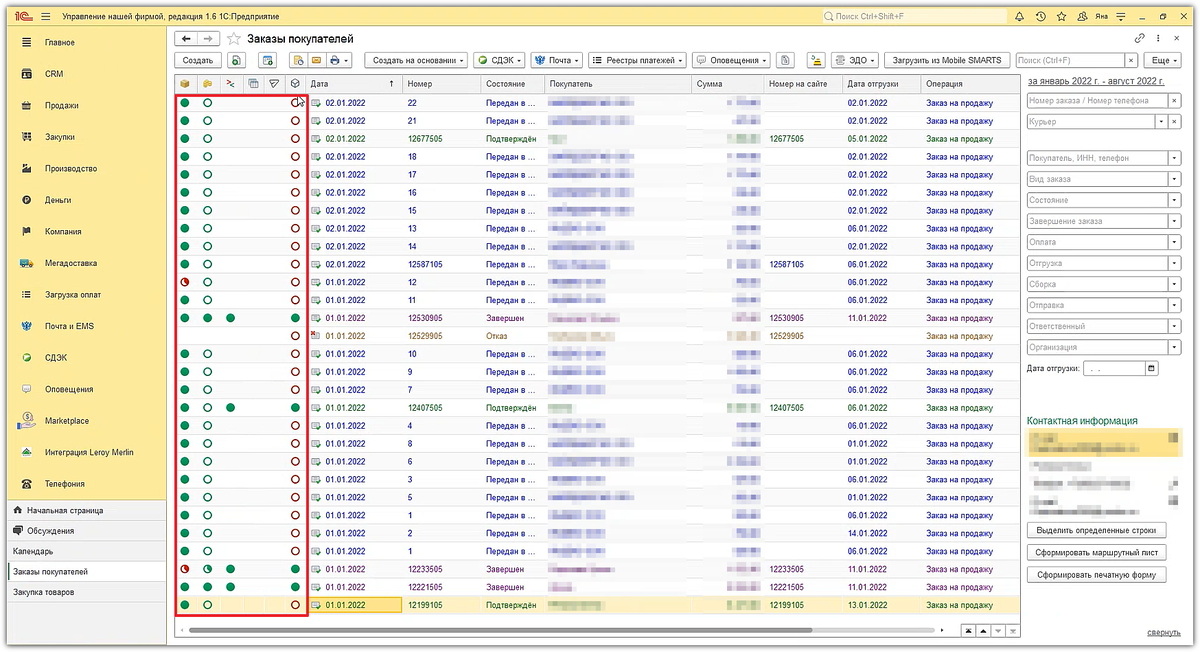The height and width of the screenshot is (652, 1200).
Task: Expand the Создать на основании dropdown
Action: [x=416, y=60]
